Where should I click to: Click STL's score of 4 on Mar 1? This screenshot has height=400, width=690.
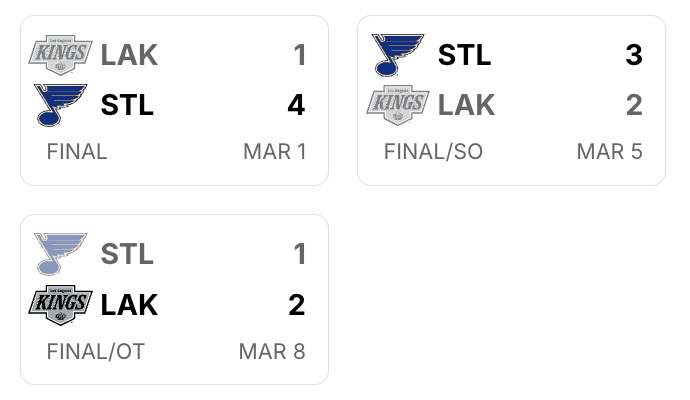(296, 105)
